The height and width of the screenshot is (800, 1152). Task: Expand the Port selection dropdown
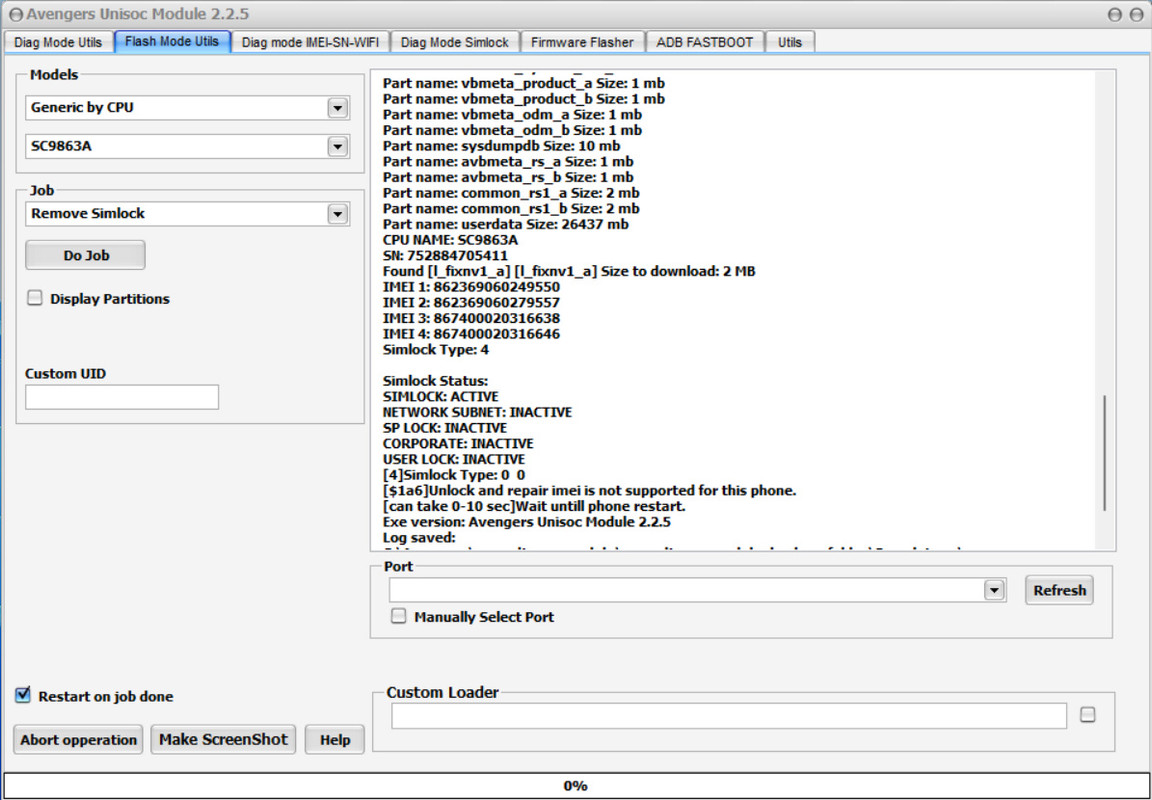point(994,590)
